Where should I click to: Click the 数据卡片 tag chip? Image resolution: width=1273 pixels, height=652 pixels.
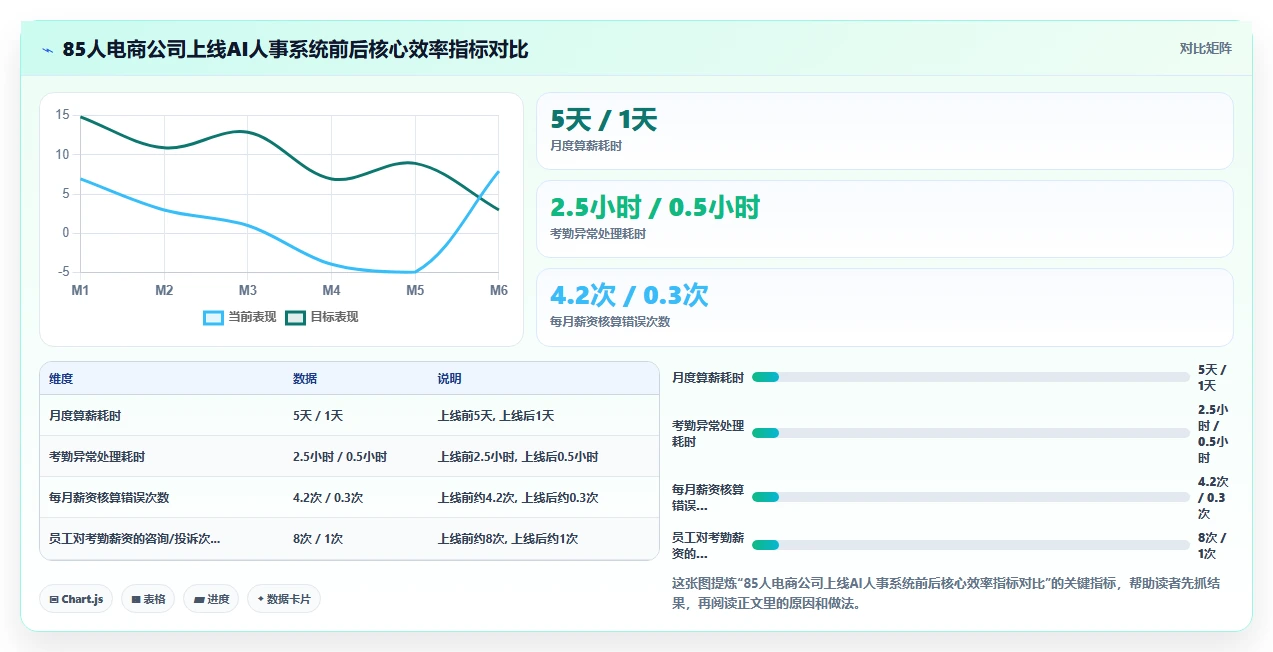284,599
